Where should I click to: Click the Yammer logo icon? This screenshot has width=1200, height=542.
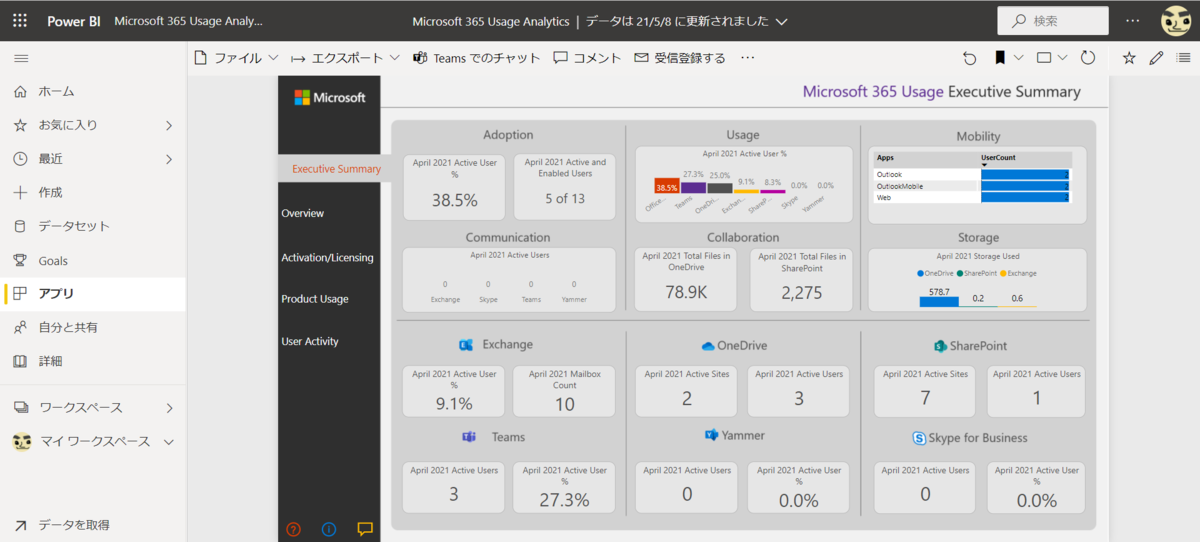712,436
